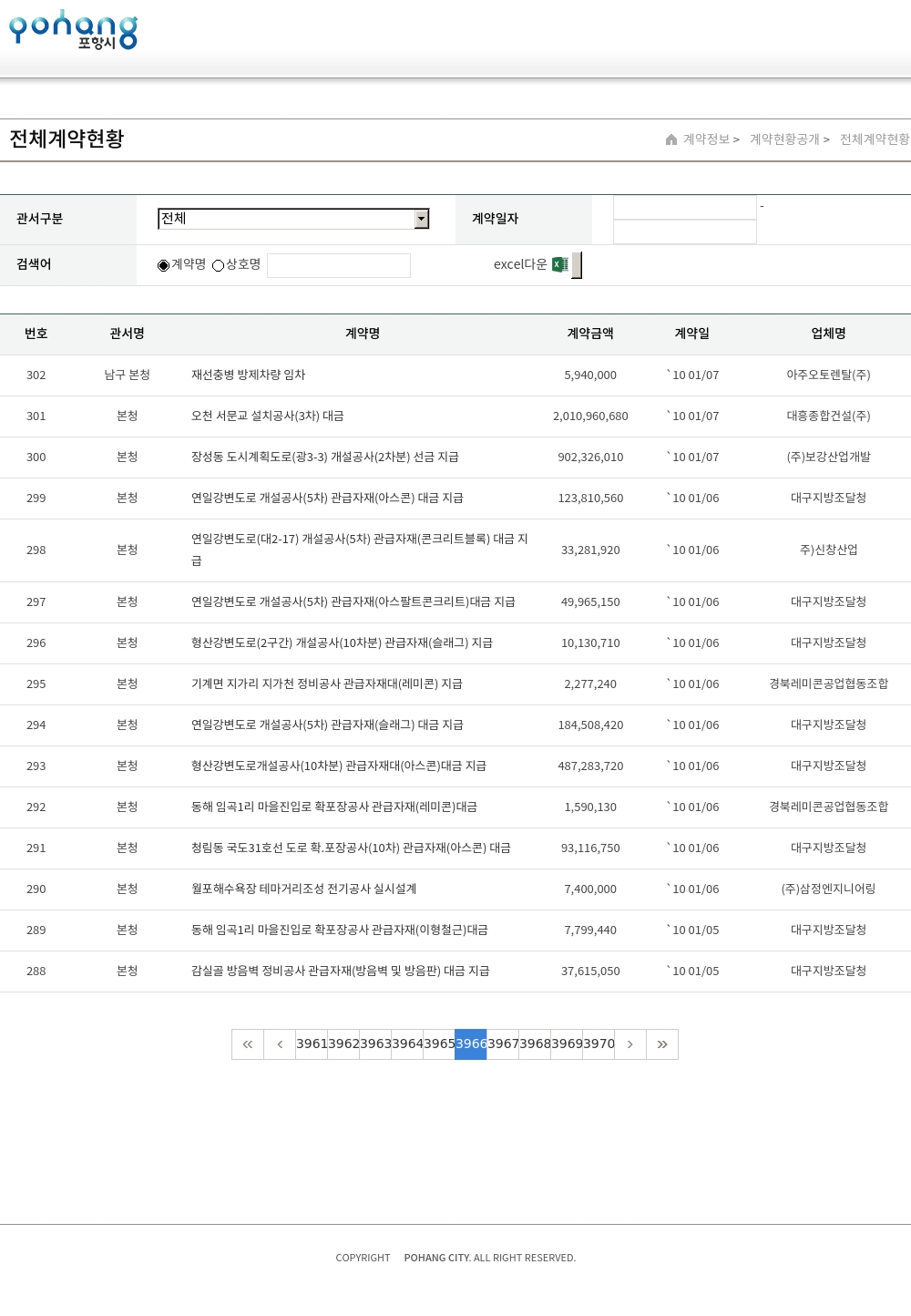Click contract '형산강변도로(2구간) 개설공사(10차분)' row 296

[342, 643]
